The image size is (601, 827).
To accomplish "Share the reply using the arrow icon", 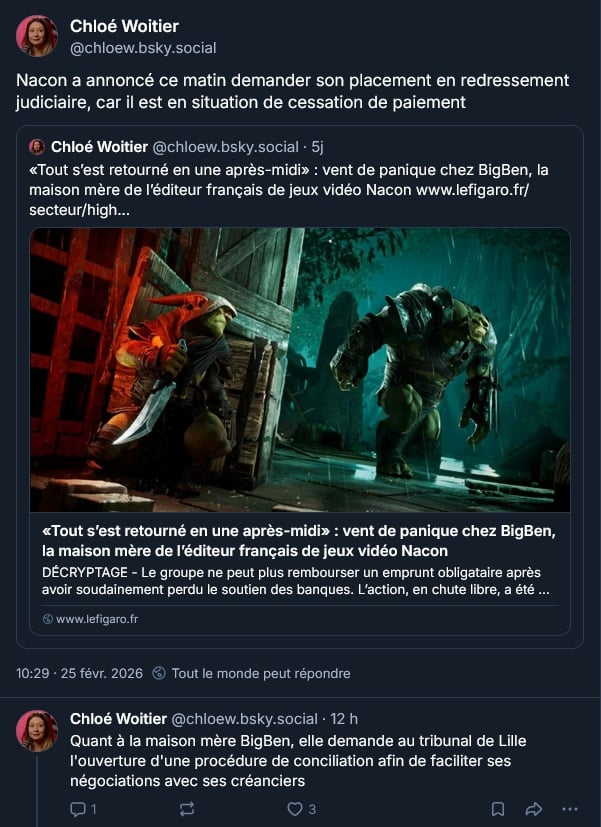I will pyautogui.click(x=534, y=809).
